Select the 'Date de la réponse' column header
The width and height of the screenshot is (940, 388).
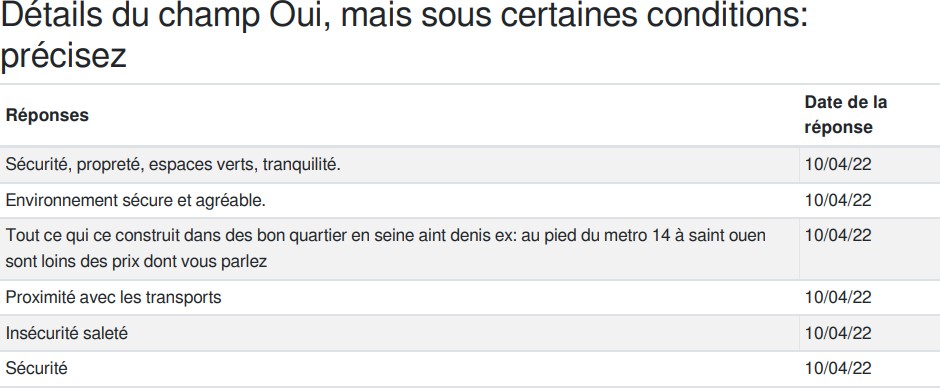coord(845,115)
